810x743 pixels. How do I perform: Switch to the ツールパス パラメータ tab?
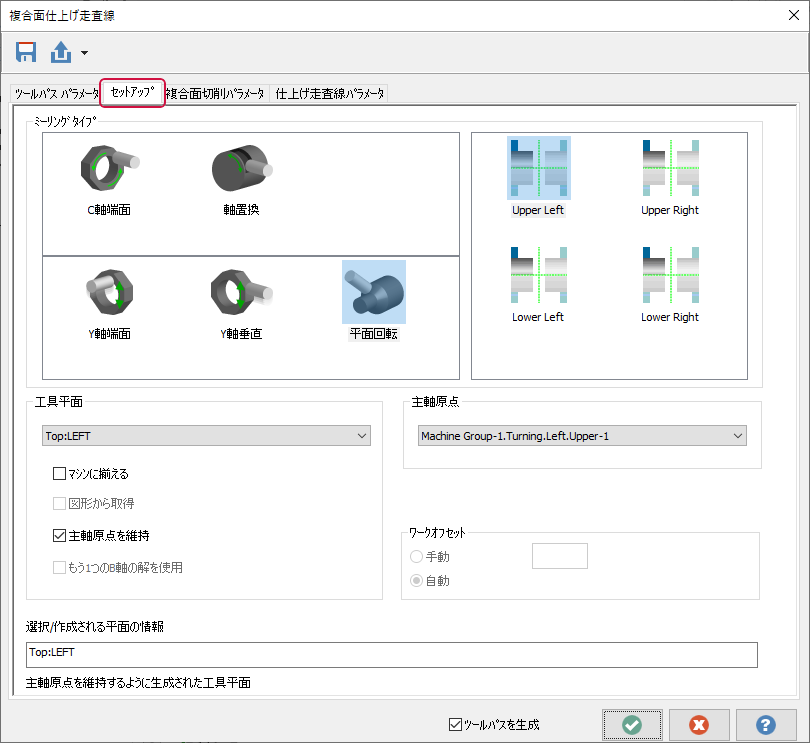point(55,94)
